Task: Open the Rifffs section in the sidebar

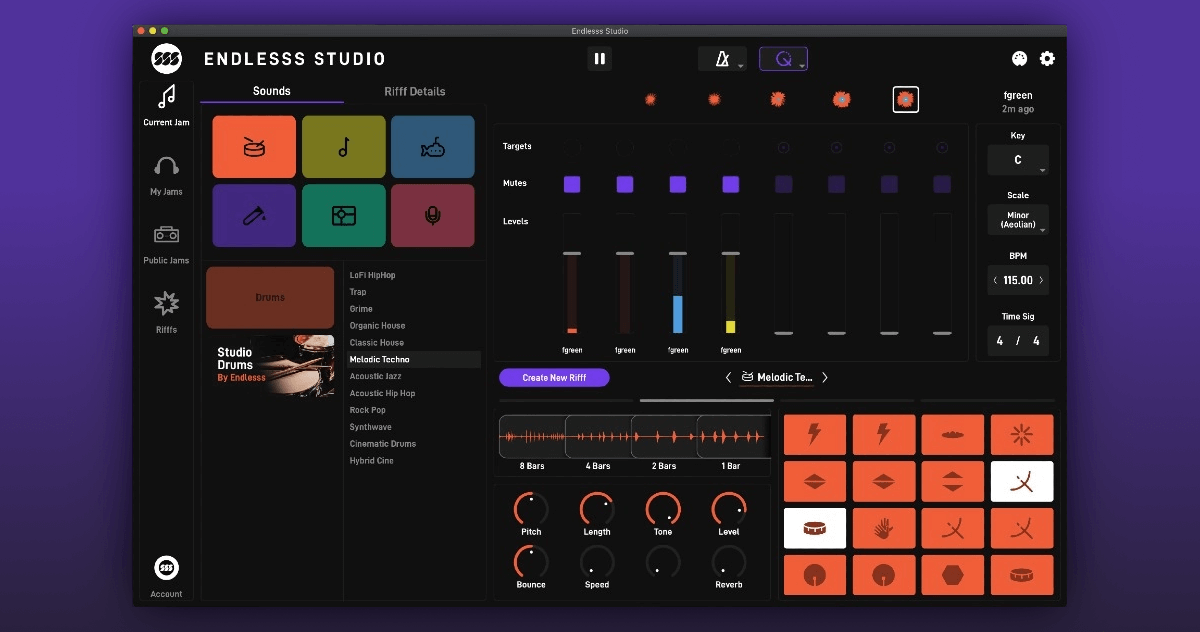Action: (166, 312)
